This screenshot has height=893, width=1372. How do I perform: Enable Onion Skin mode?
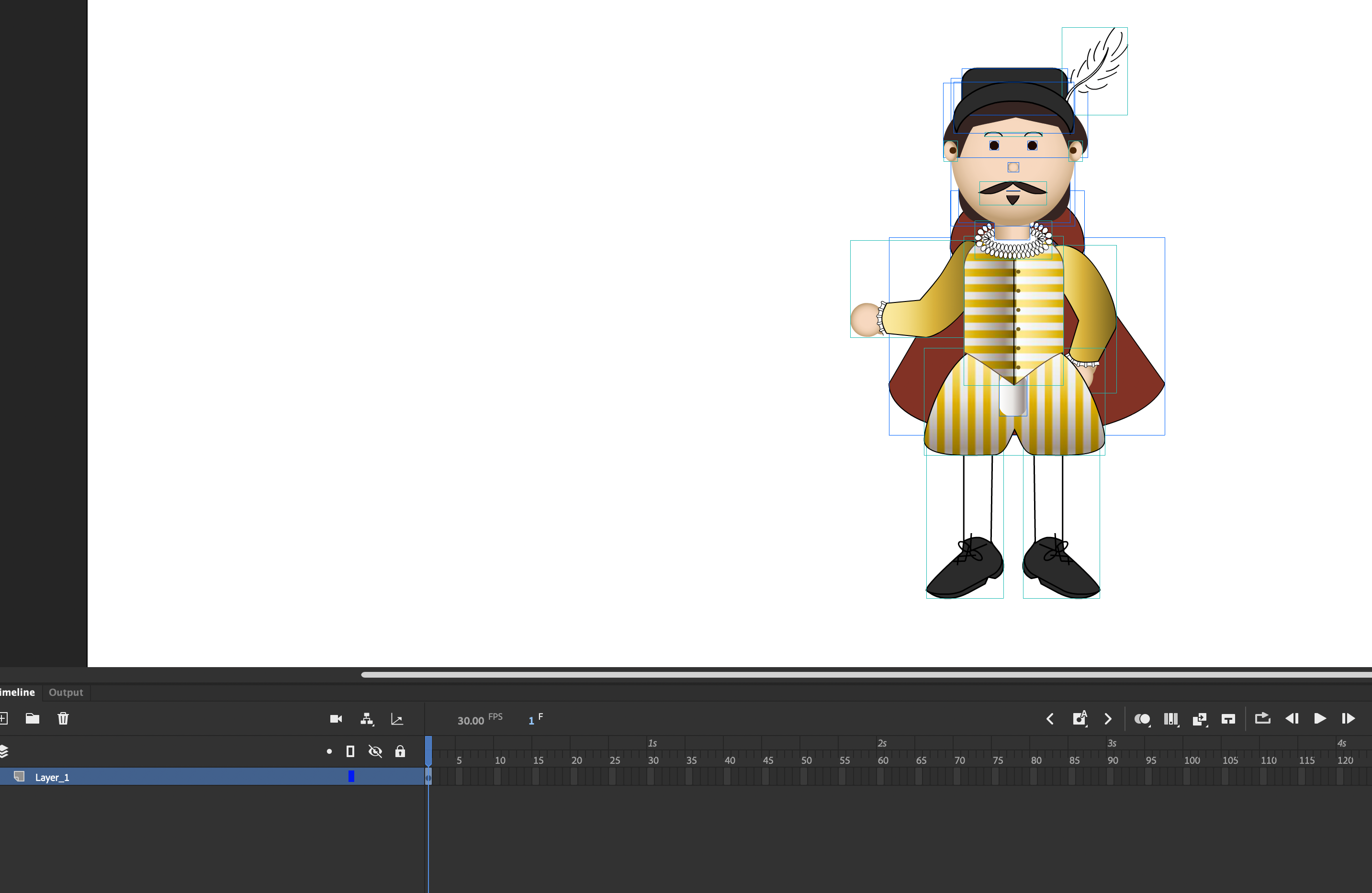tap(1143, 719)
